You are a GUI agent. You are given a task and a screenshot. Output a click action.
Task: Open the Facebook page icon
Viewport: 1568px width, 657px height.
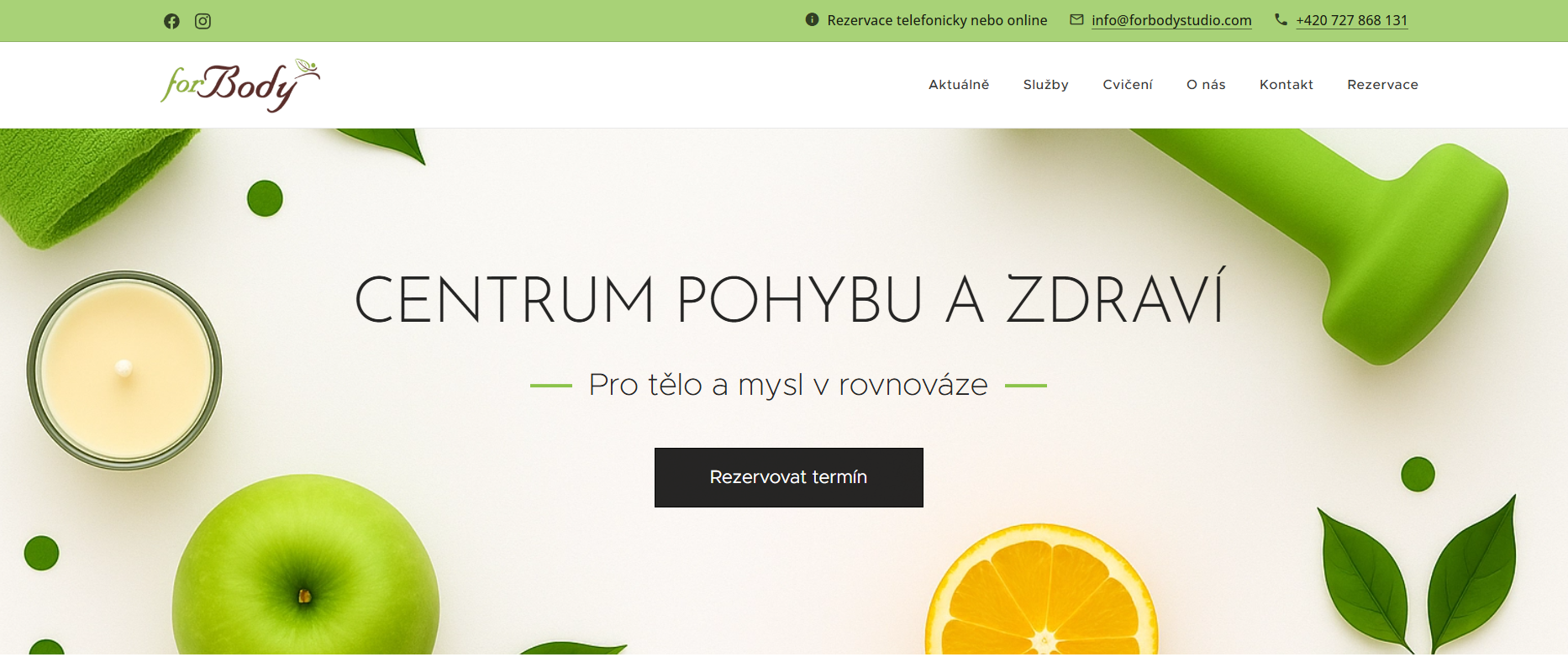(x=171, y=21)
